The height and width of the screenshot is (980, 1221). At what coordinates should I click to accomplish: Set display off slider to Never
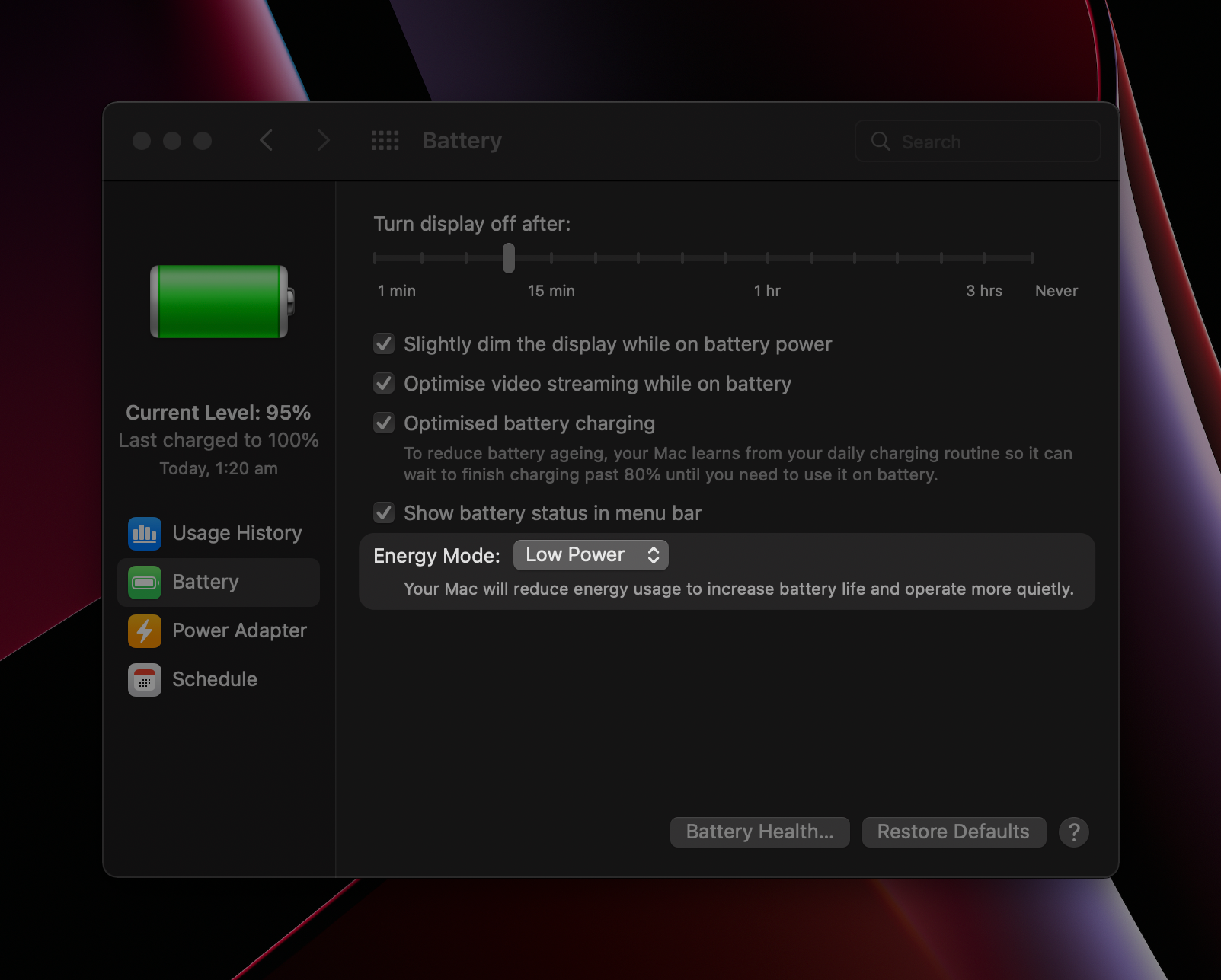[x=1031, y=258]
